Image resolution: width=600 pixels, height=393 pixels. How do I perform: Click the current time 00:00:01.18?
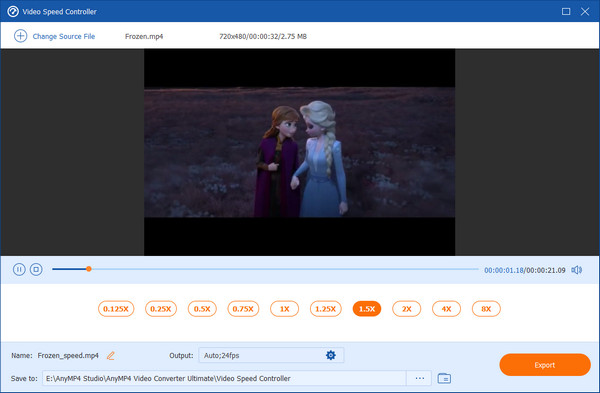click(x=504, y=270)
